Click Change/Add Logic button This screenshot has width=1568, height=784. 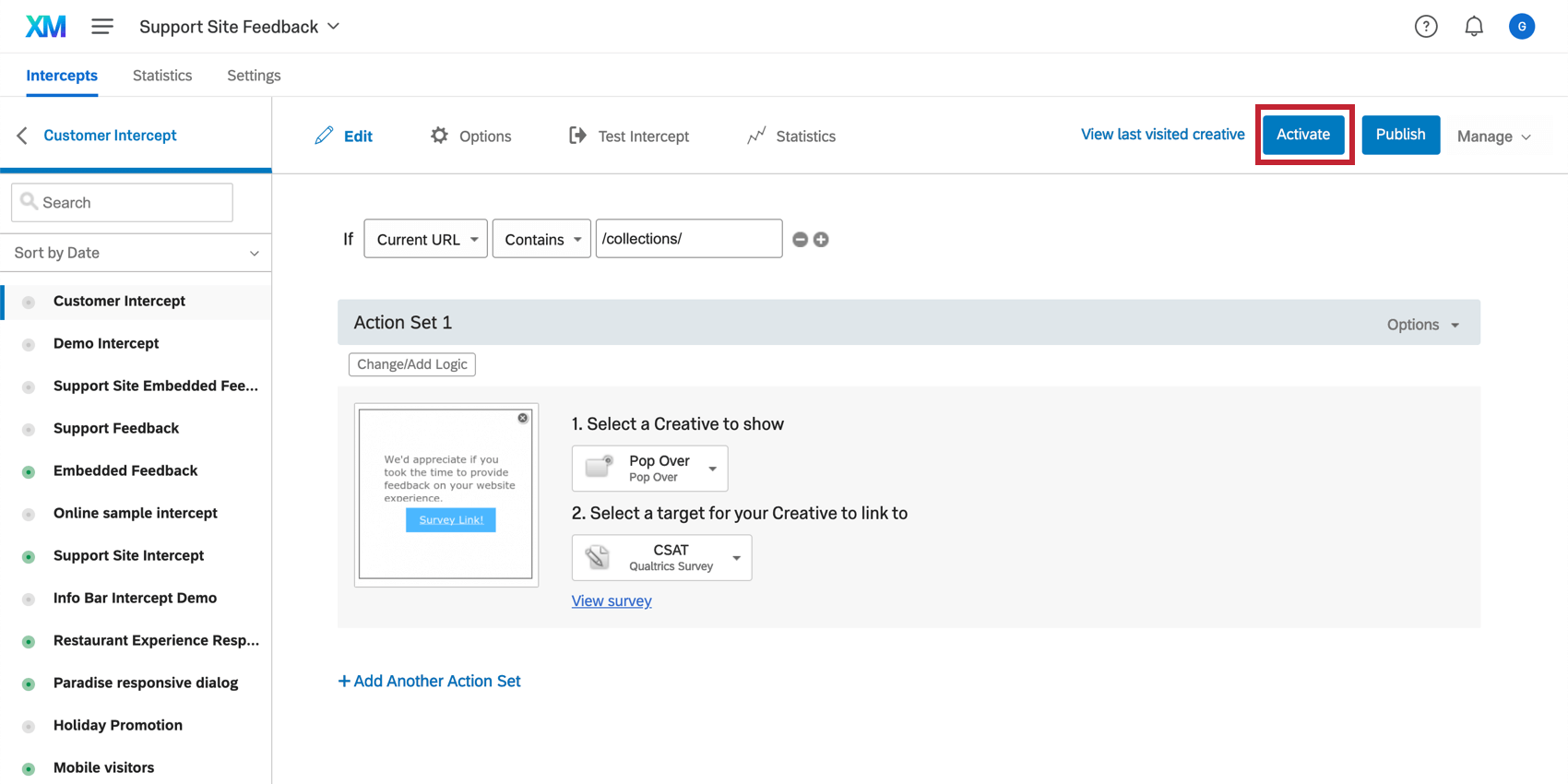click(x=412, y=364)
